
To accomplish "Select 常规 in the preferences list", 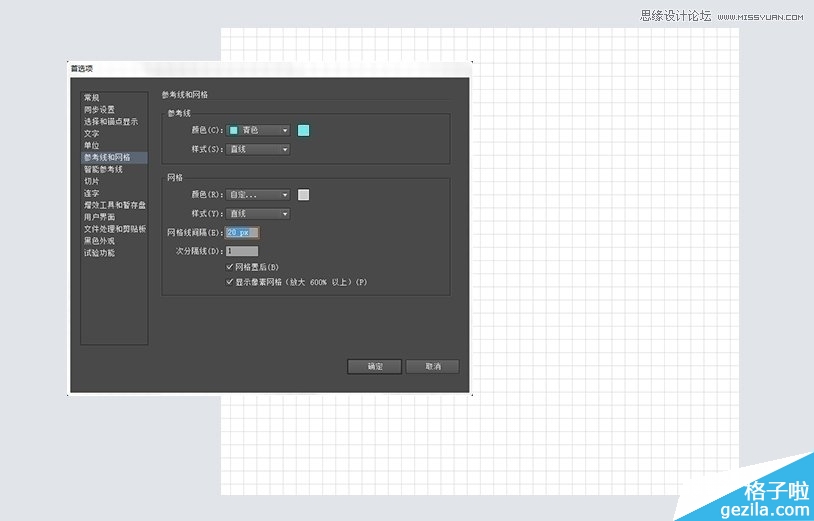I will [92, 98].
